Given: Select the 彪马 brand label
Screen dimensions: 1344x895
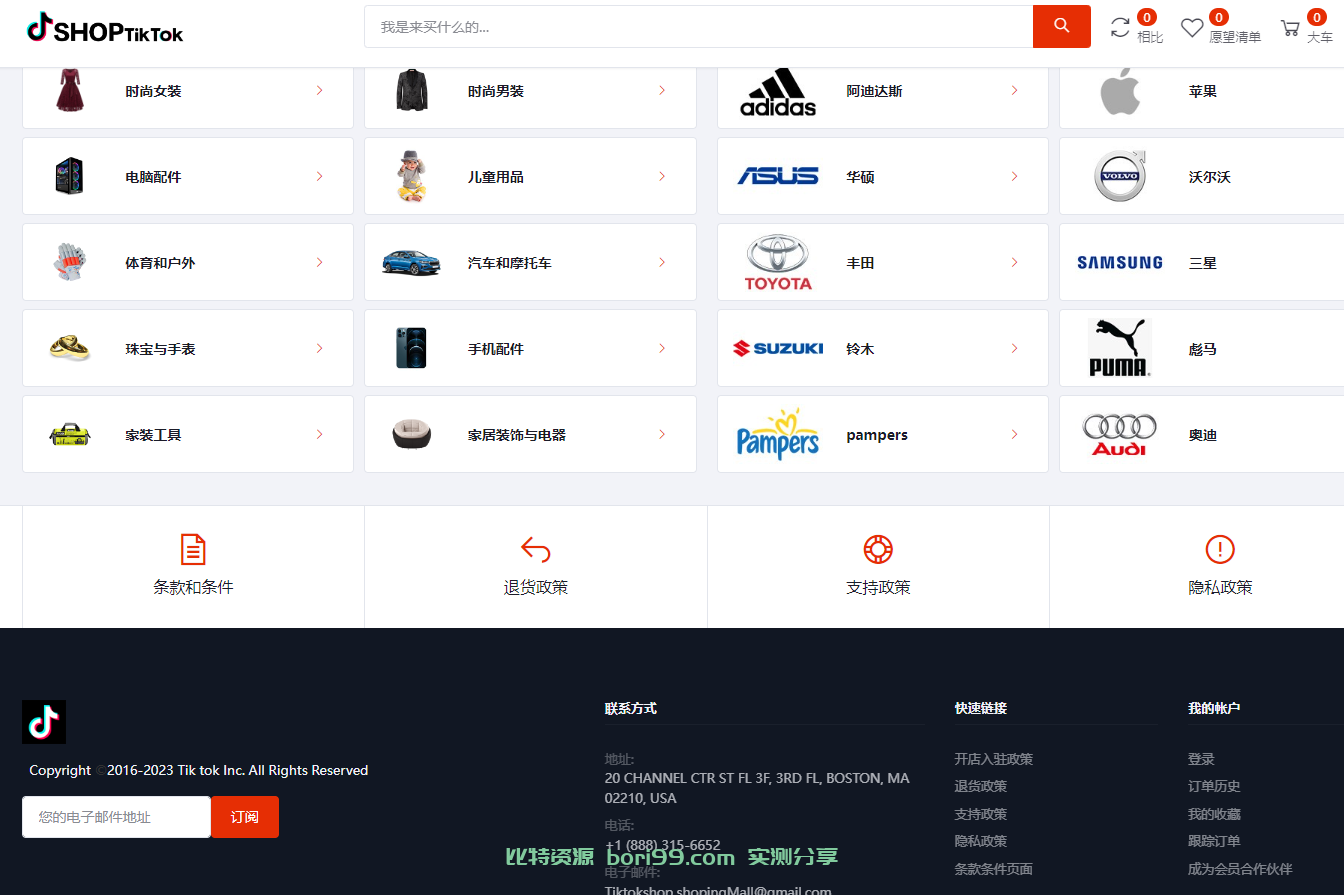Looking at the screenshot, I should click(x=1202, y=349).
